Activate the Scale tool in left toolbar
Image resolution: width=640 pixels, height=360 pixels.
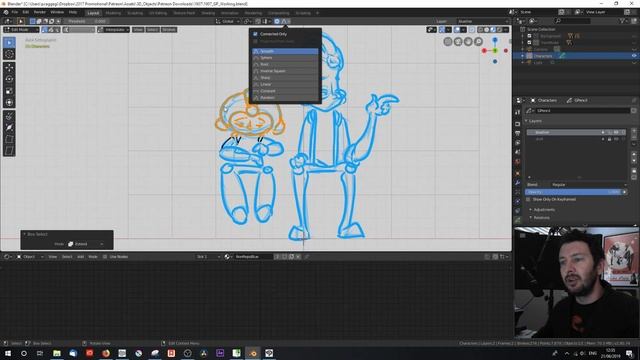coord(9,91)
